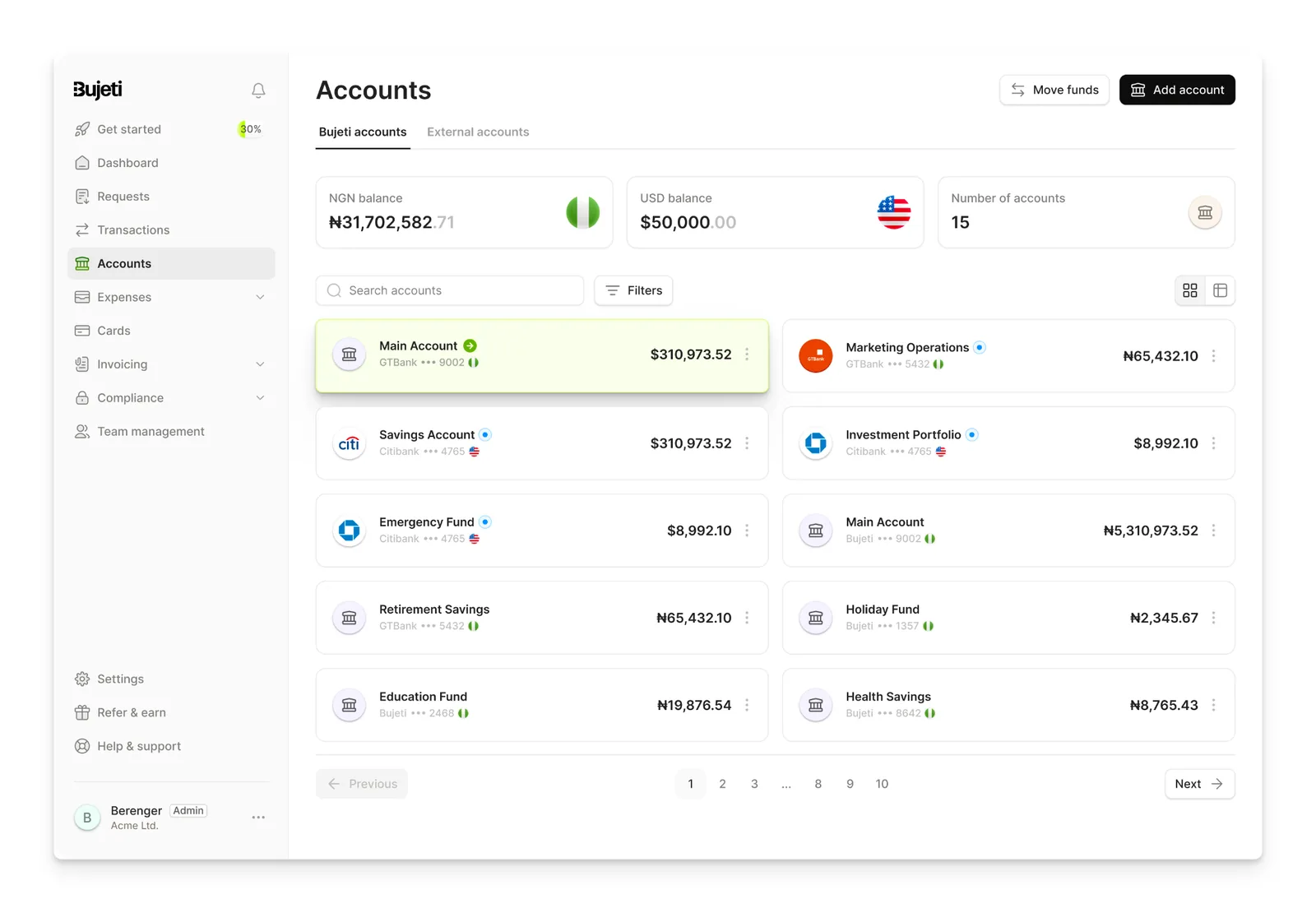Screen dimensions: 1316x913
Task: Go to Dashboard
Action: coord(171,163)
